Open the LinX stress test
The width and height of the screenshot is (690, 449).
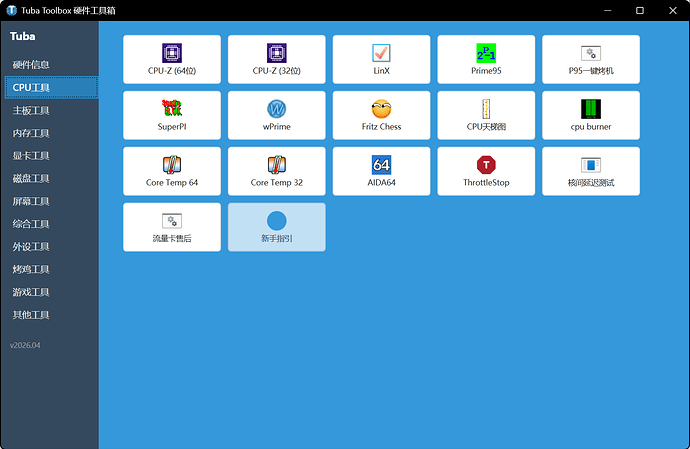382,59
